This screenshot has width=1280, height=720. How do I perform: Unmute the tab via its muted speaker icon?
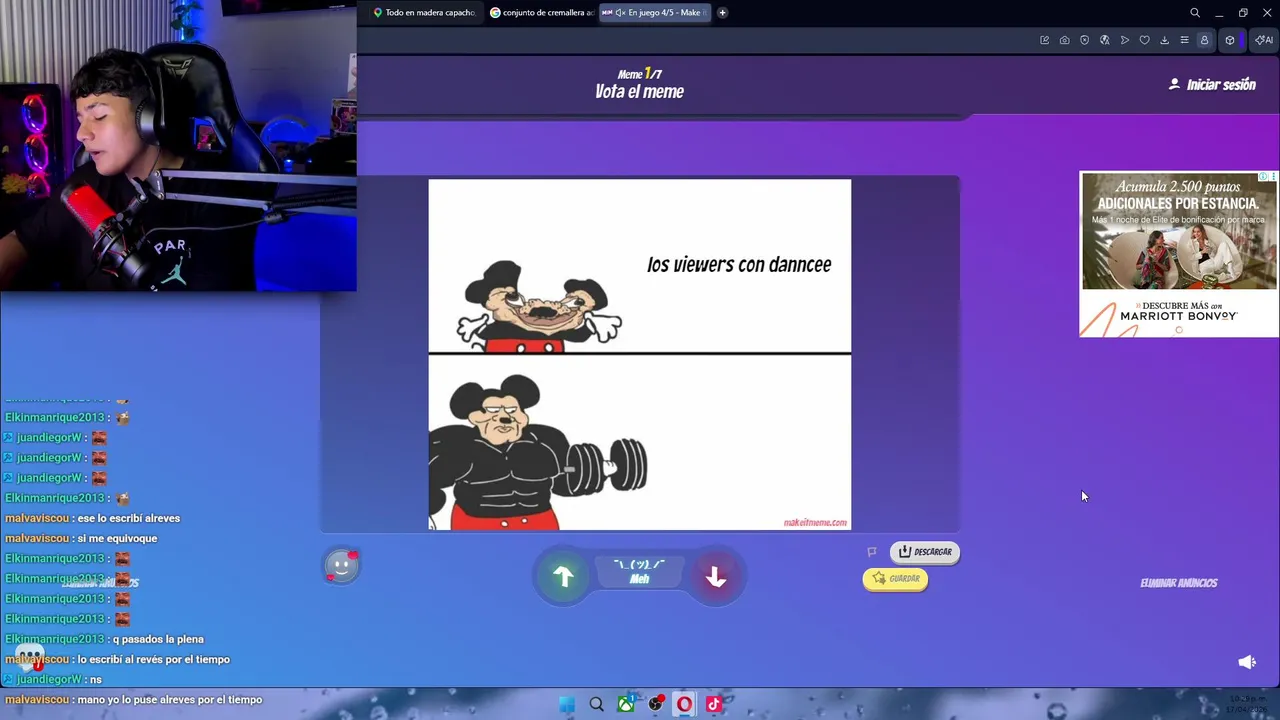click(620, 13)
